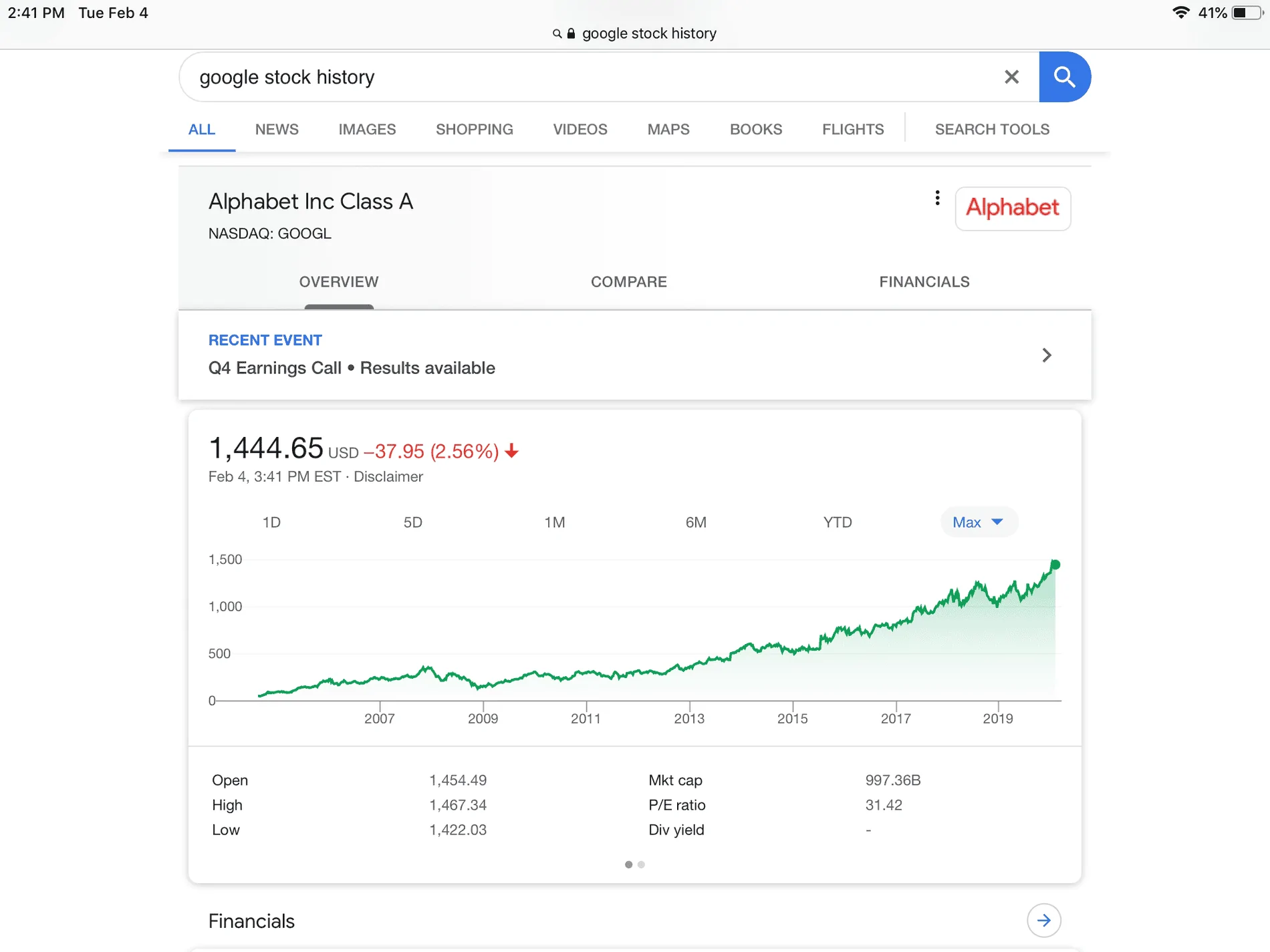The image size is (1270, 952).
Task: Expand the Q4 Earnings Call event
Action: tap(1047, 355)
